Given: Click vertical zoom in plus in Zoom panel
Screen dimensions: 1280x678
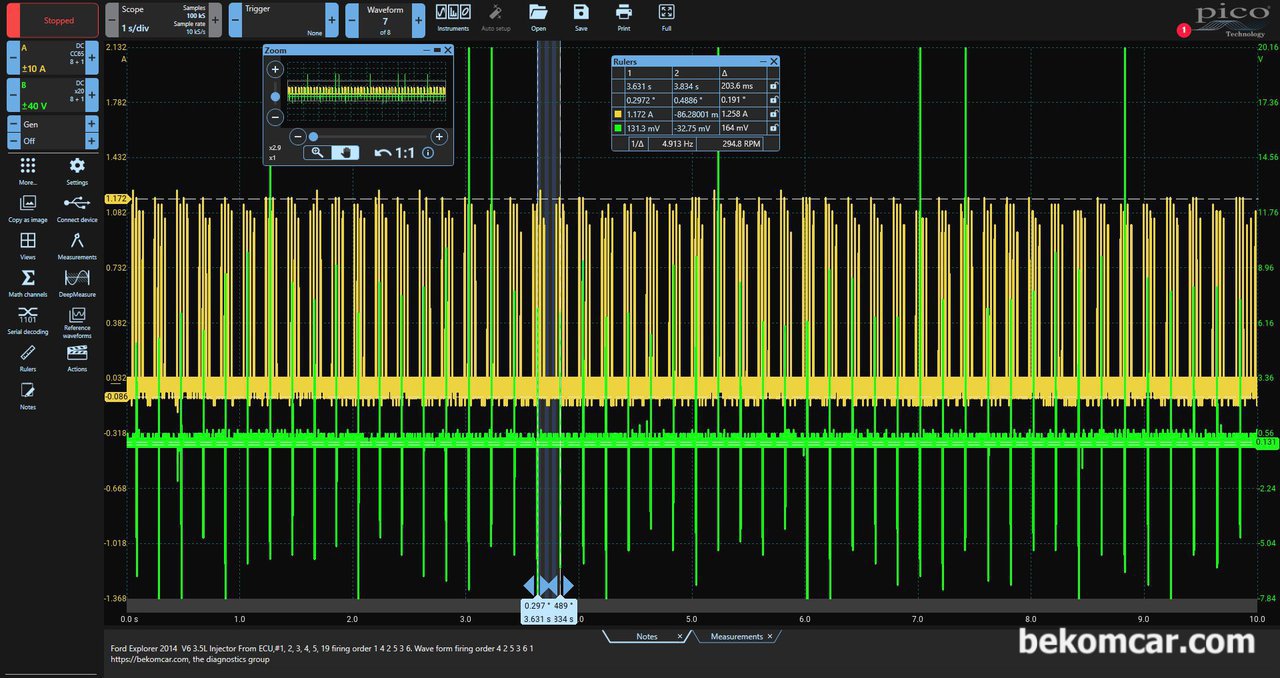Looking at the screenshot, I should click(x=276, y=70).
